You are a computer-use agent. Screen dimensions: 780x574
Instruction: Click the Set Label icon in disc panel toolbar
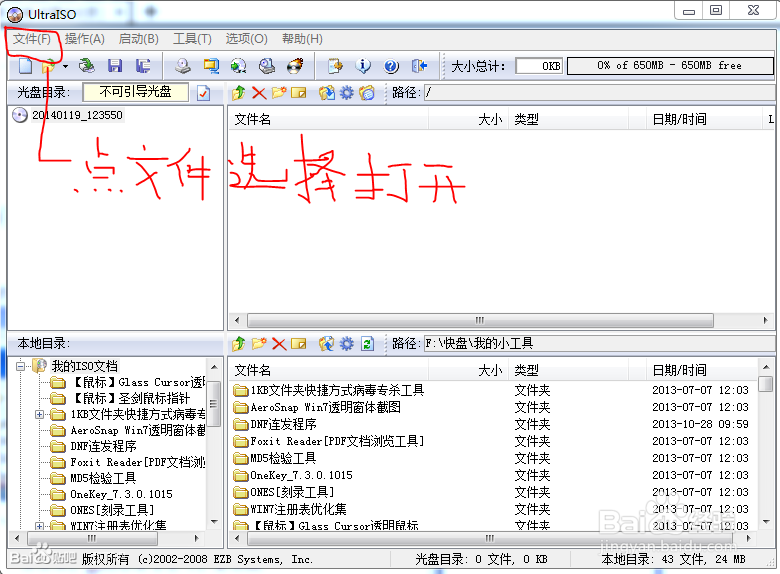pos(367,93)
